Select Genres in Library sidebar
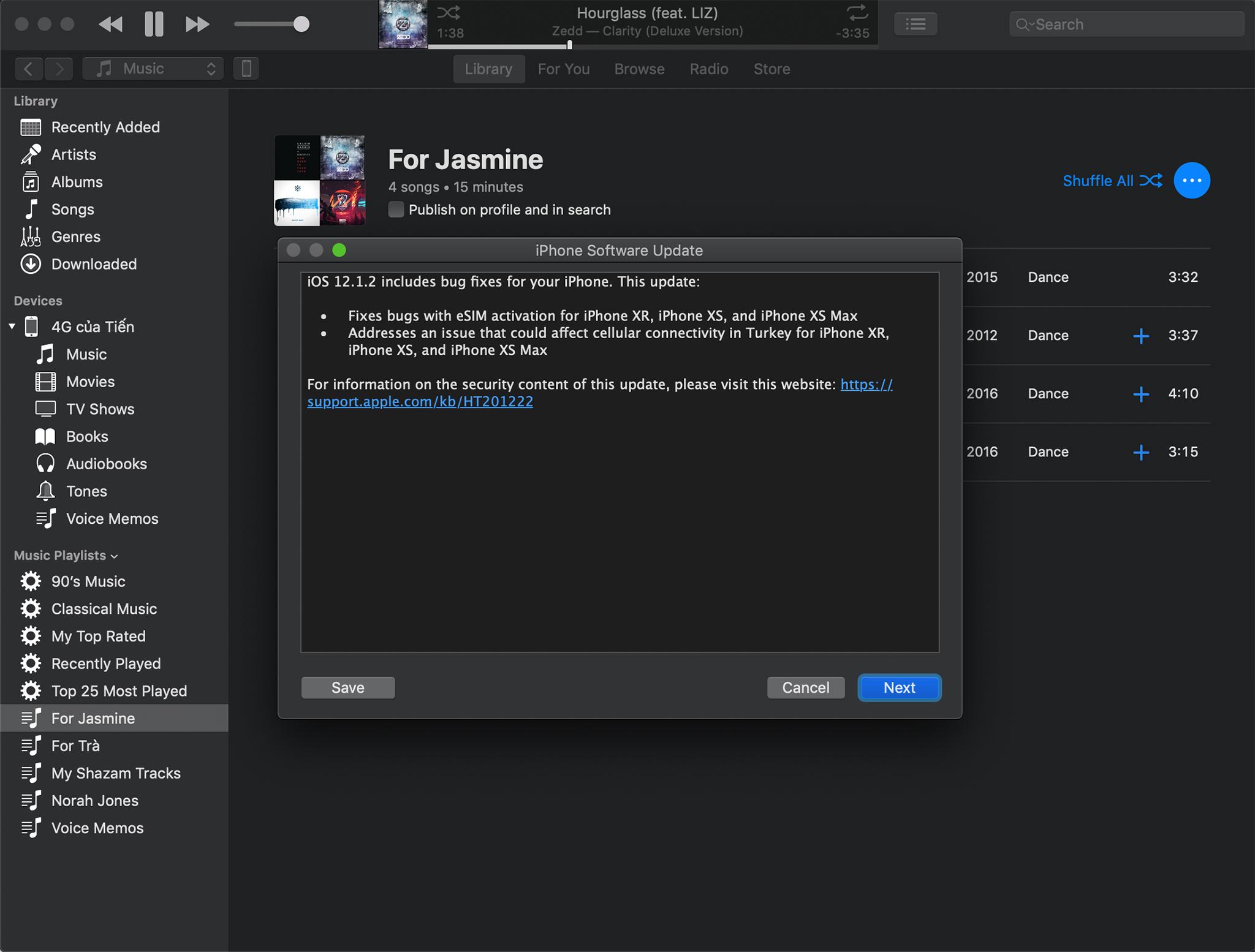Image resolution: width=1255 pixels, height=952 pixels. click(x=114, y=236)
